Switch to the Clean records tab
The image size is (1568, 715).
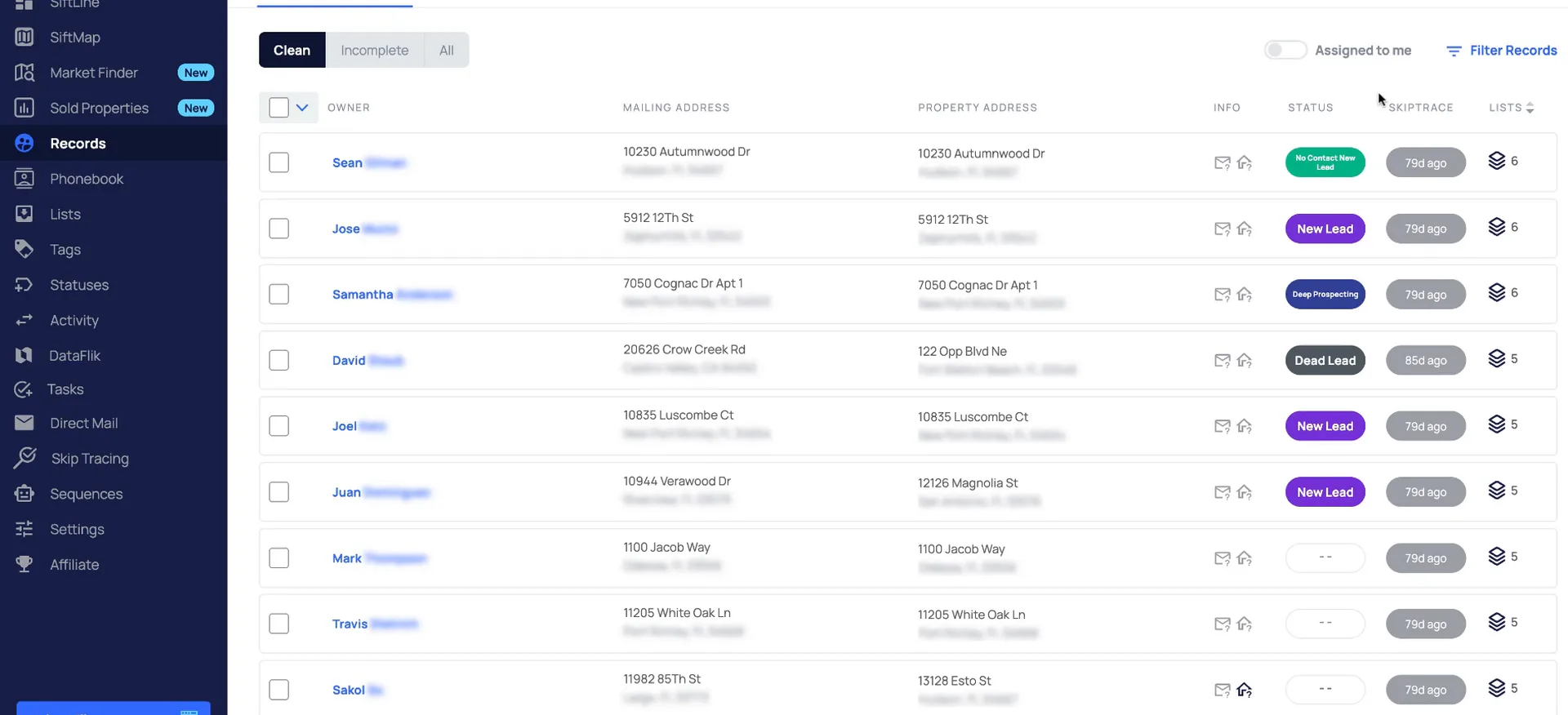292,50
